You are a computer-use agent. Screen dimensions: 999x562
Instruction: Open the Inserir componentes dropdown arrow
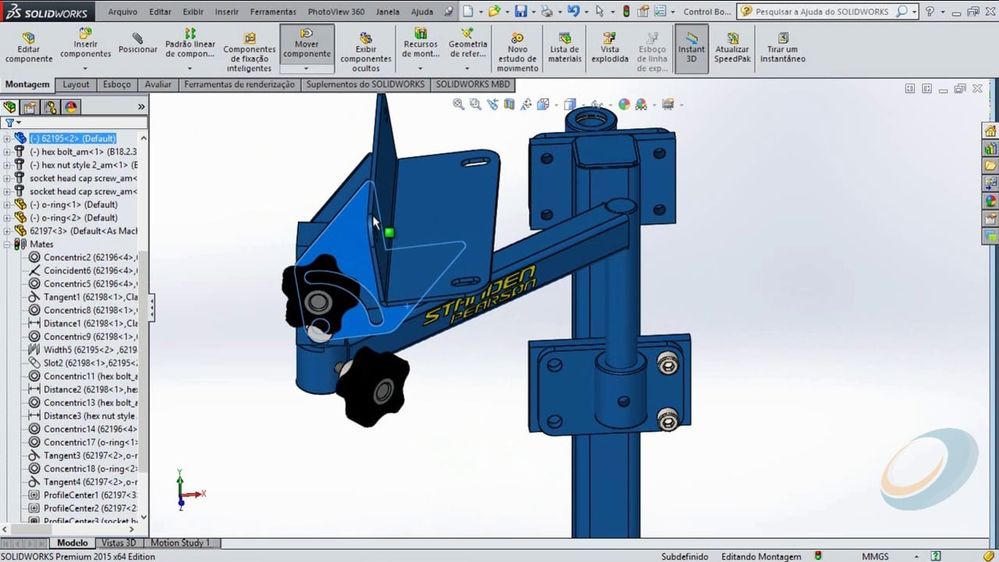coord(85,68)
